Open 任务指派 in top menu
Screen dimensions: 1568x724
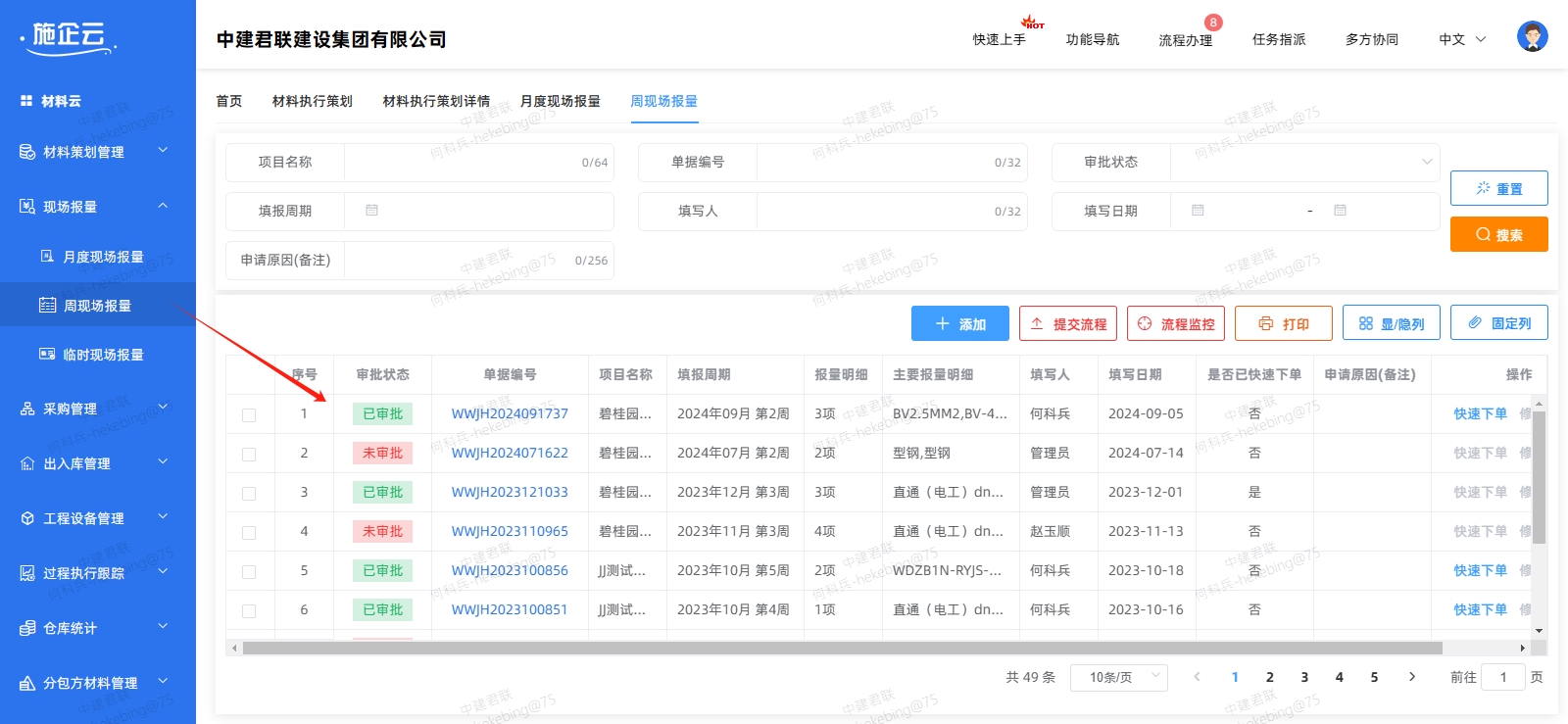click(x=1279, y=39)
